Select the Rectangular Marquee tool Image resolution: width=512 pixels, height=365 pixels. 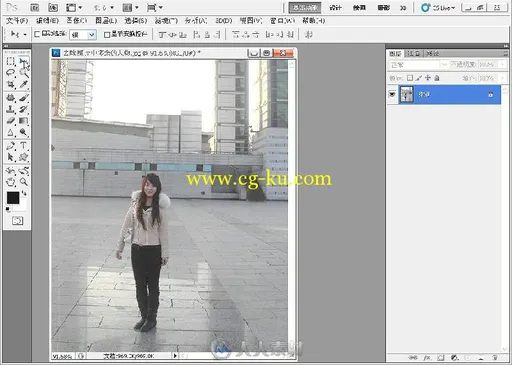[x=11, y=61]
